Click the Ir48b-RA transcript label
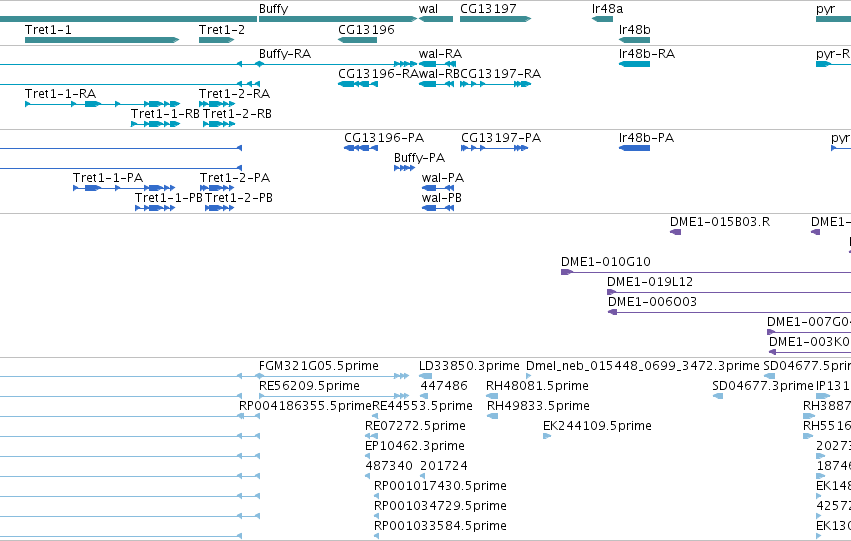The image size is (851, 541). [x=647, y=54]
